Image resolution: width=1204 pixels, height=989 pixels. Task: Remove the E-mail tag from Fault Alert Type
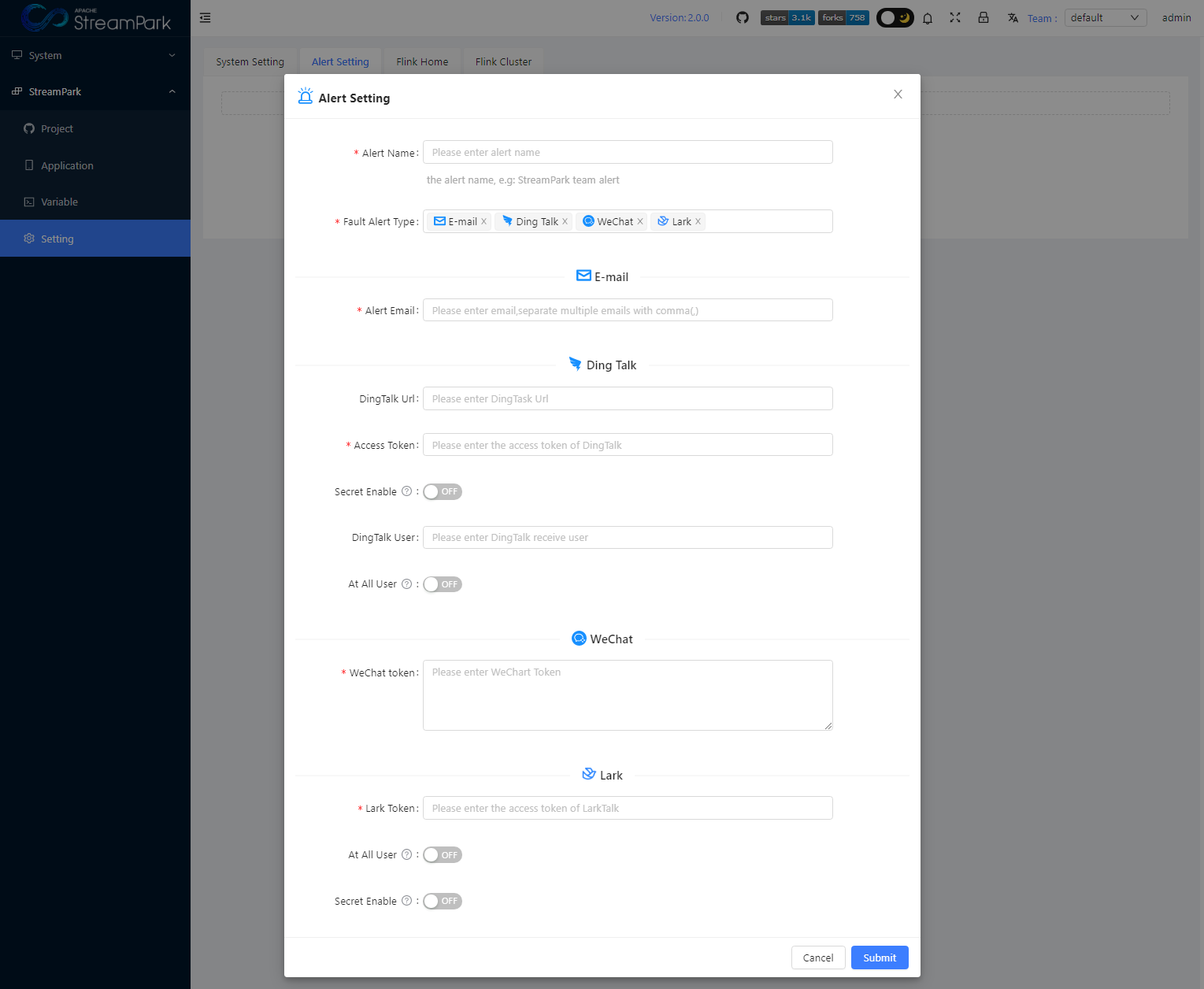(483, 222)
